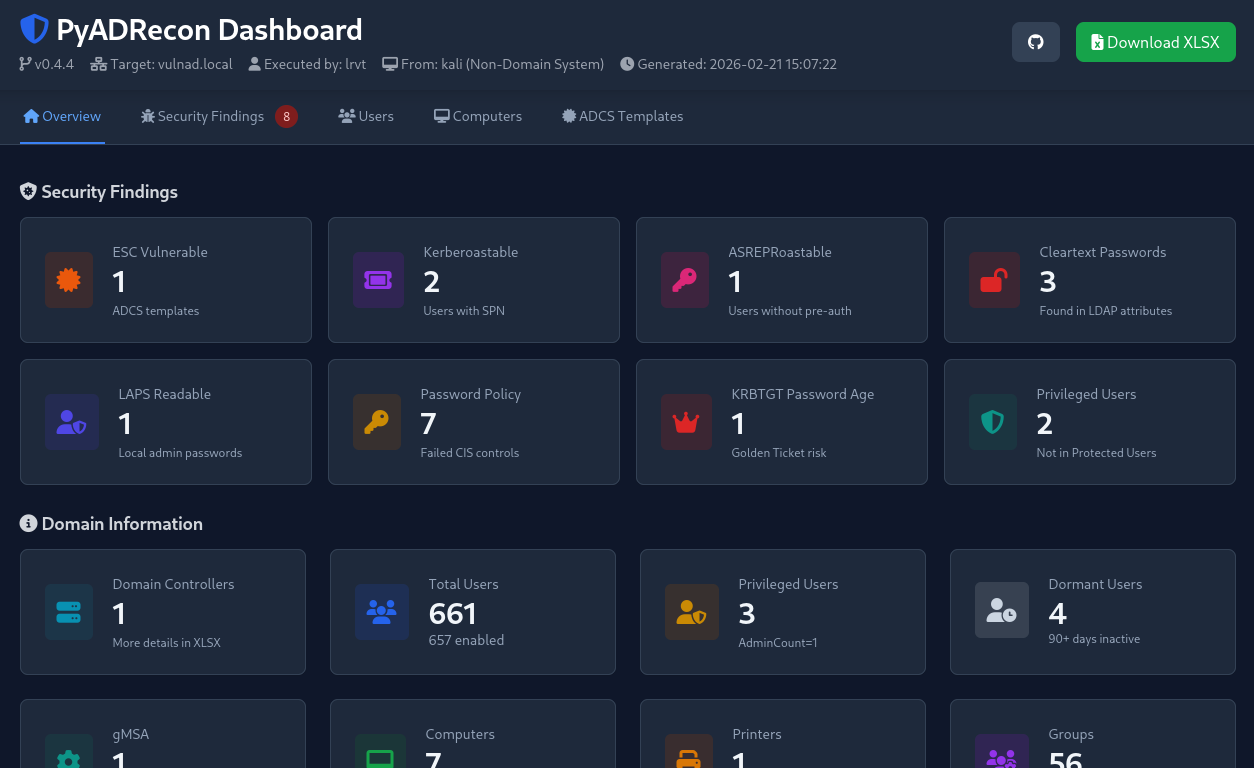Click the Total Users group icon
Image resolution: width=1254 pixels, height=768 pixels.
[x=382, y=612]
